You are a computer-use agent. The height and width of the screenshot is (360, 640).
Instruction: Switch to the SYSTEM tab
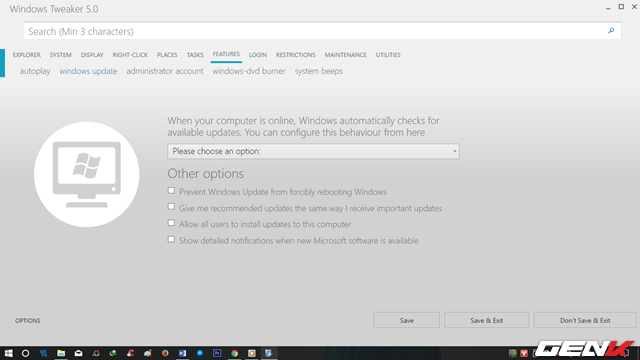point(60,55)
